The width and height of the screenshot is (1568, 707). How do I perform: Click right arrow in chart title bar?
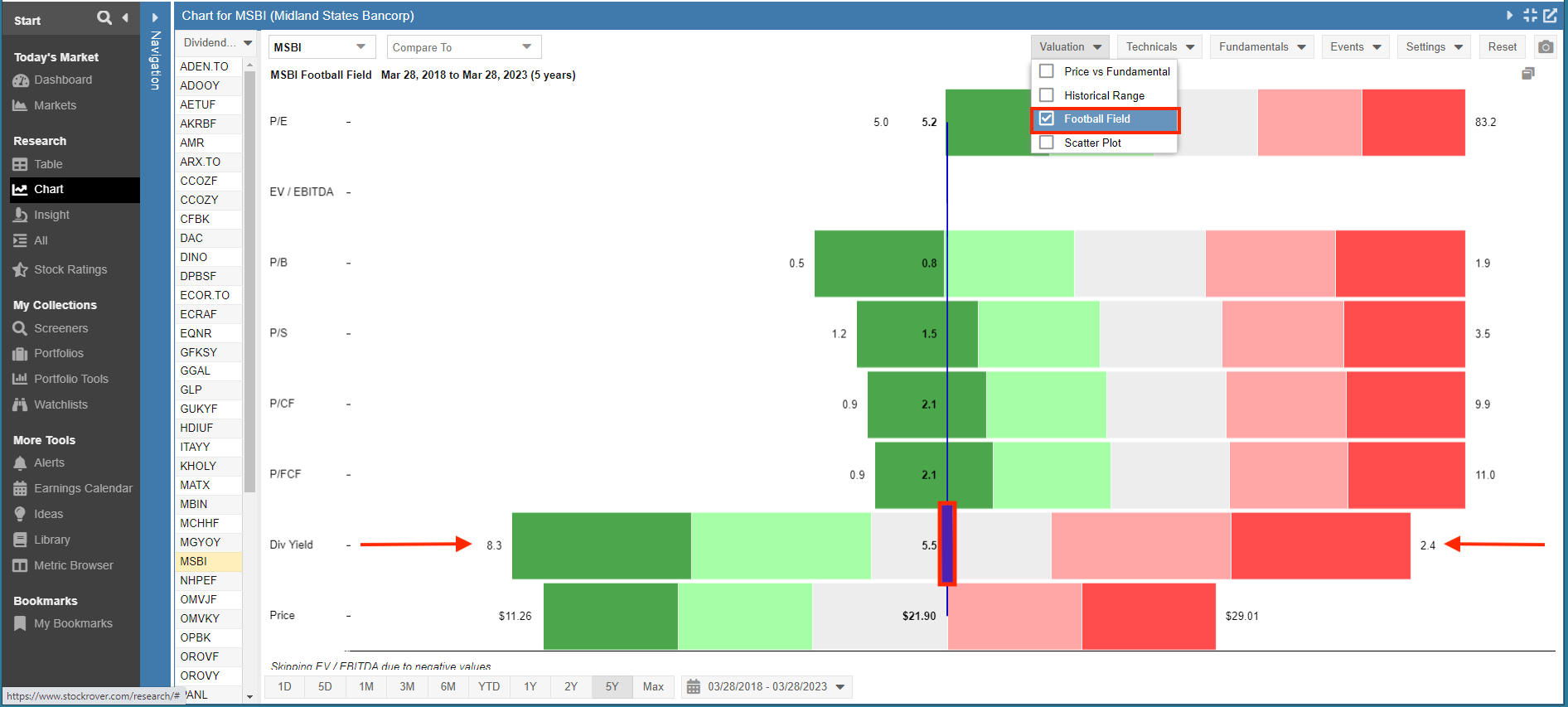coord(1509,16)
